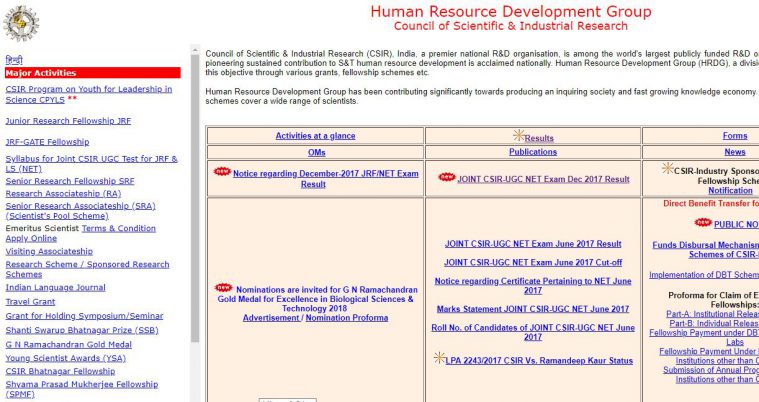Open CSIR Bhatnagar Fellowship link

[60, 371]
